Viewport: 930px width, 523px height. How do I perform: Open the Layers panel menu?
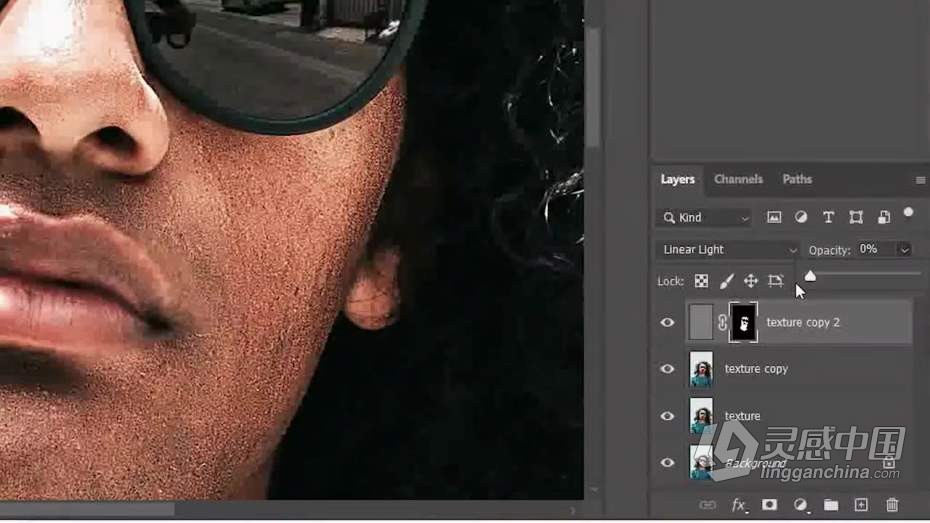click(920, 180)
